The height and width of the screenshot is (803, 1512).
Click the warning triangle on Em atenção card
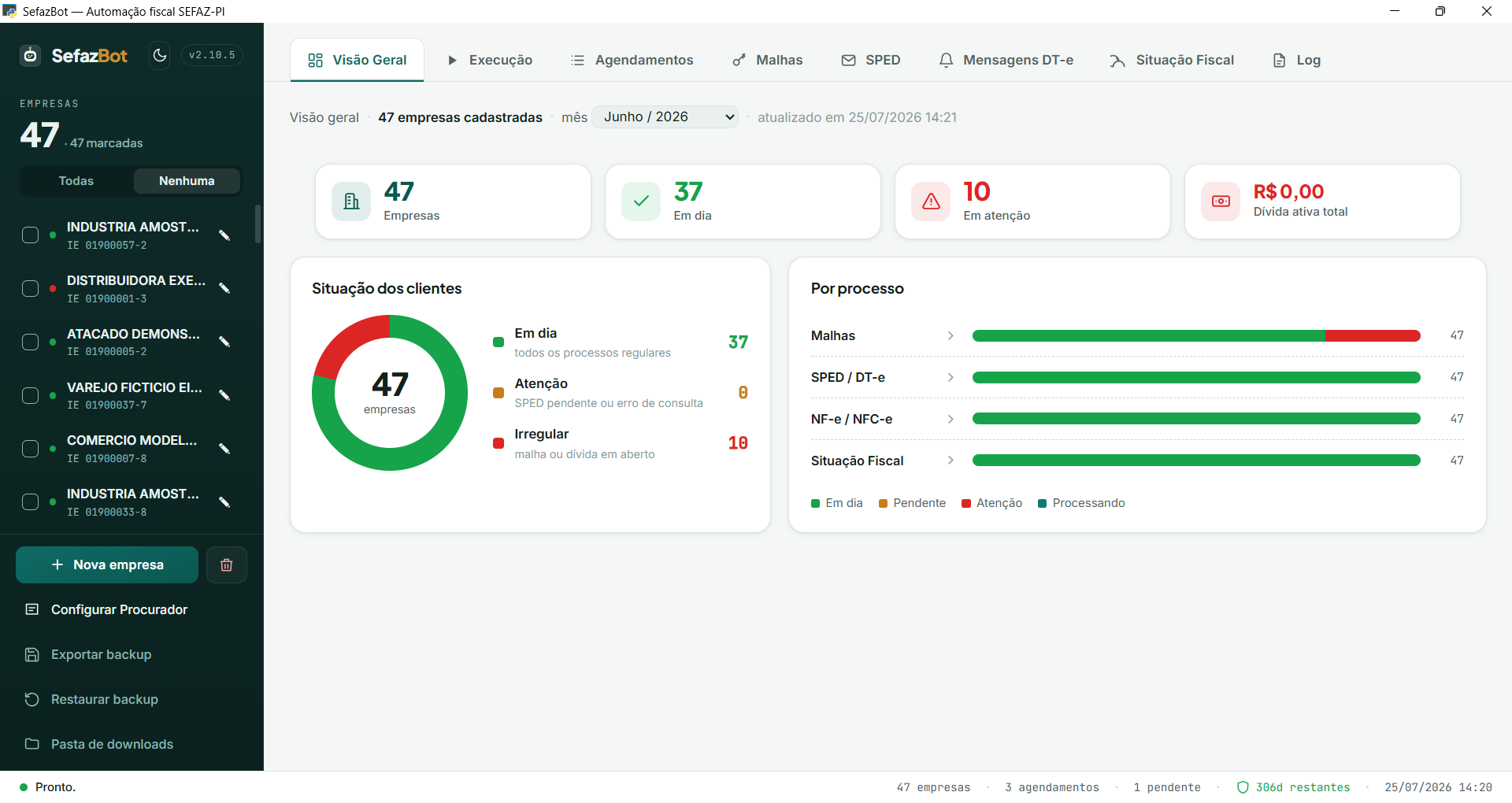click(x=931, y=202)
